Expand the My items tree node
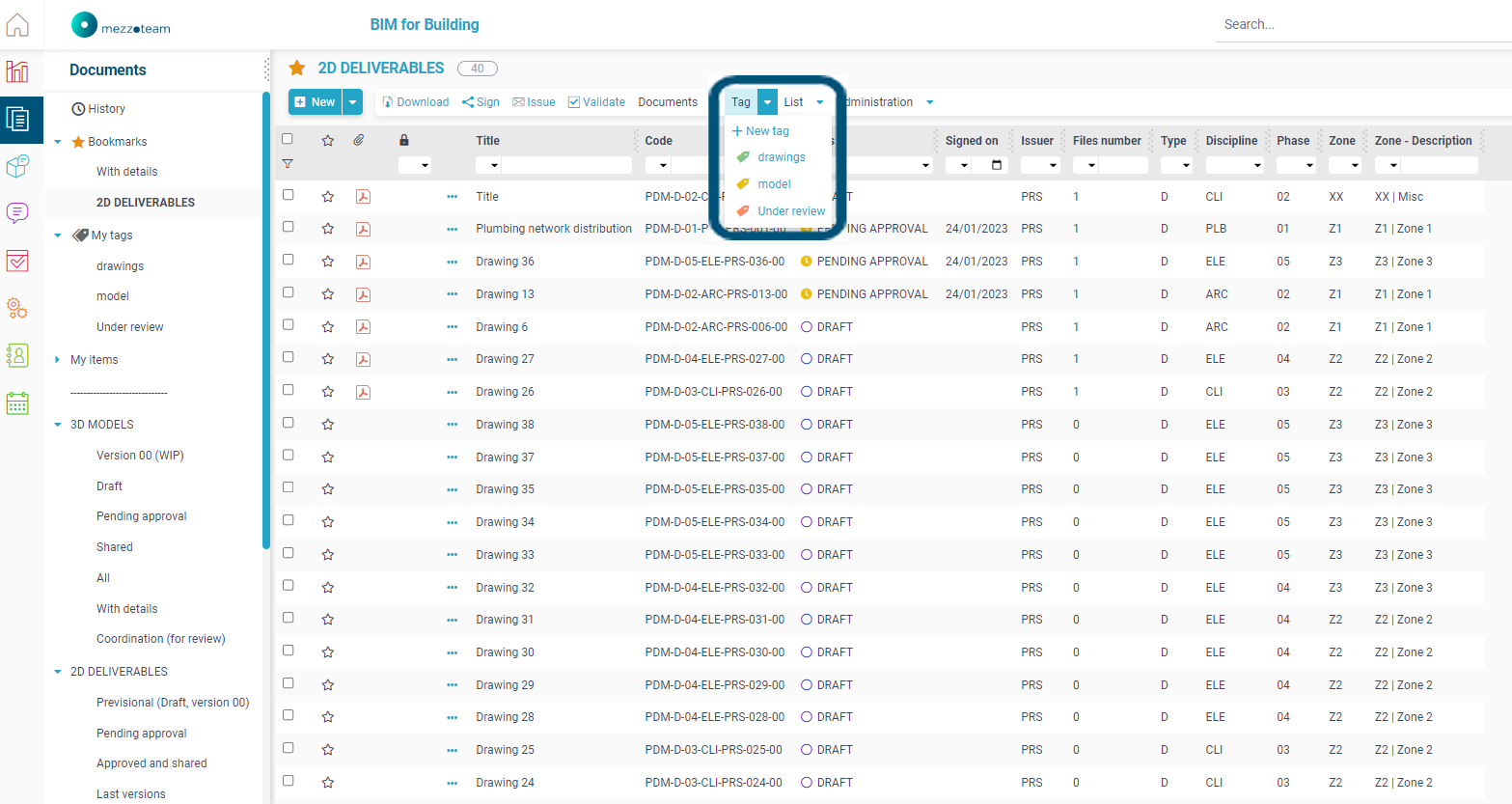1512x804 pixels. (58, 360)
